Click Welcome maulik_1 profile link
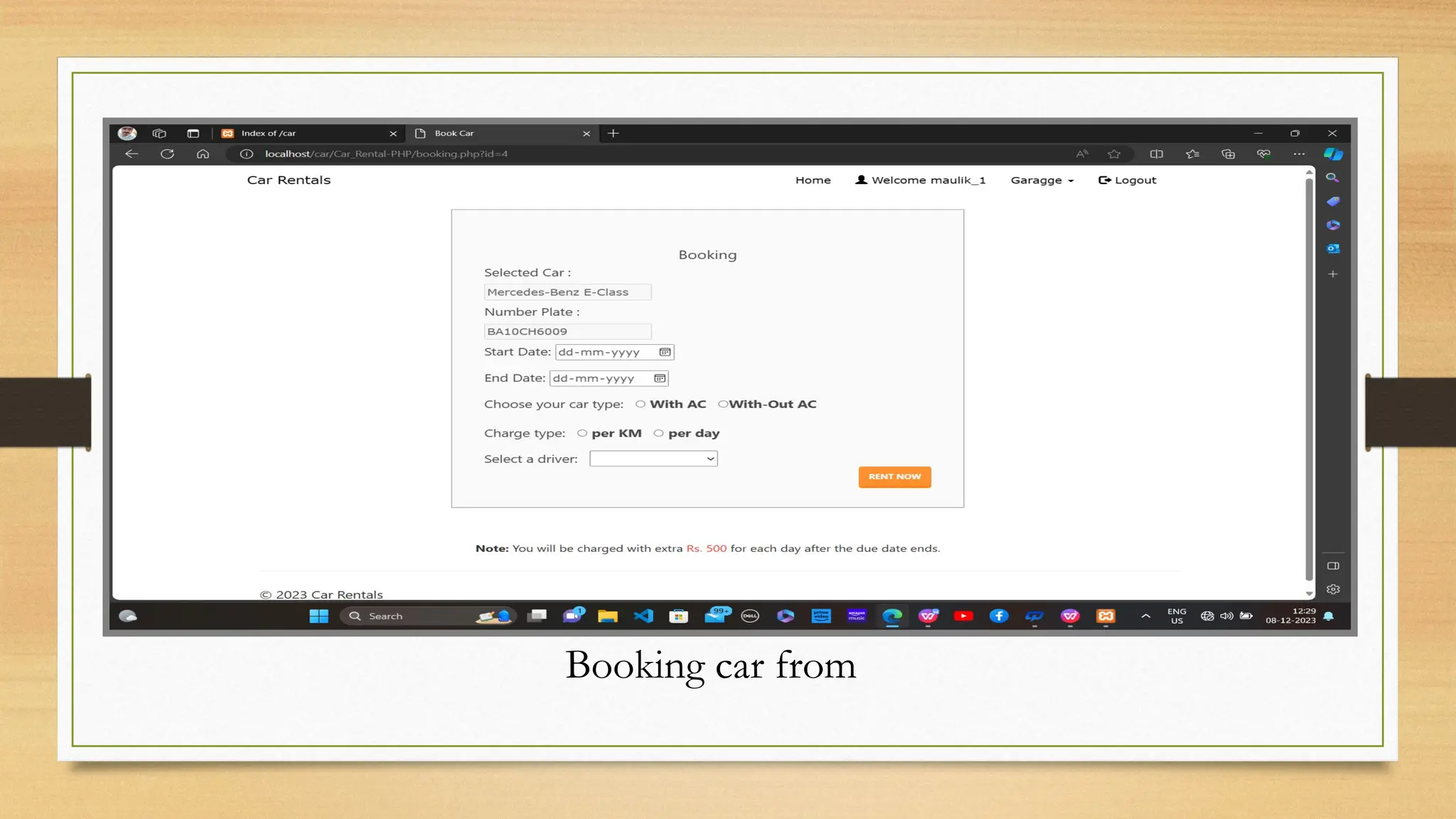Screen dimensions: 1456x819 (x=921, y=181)
